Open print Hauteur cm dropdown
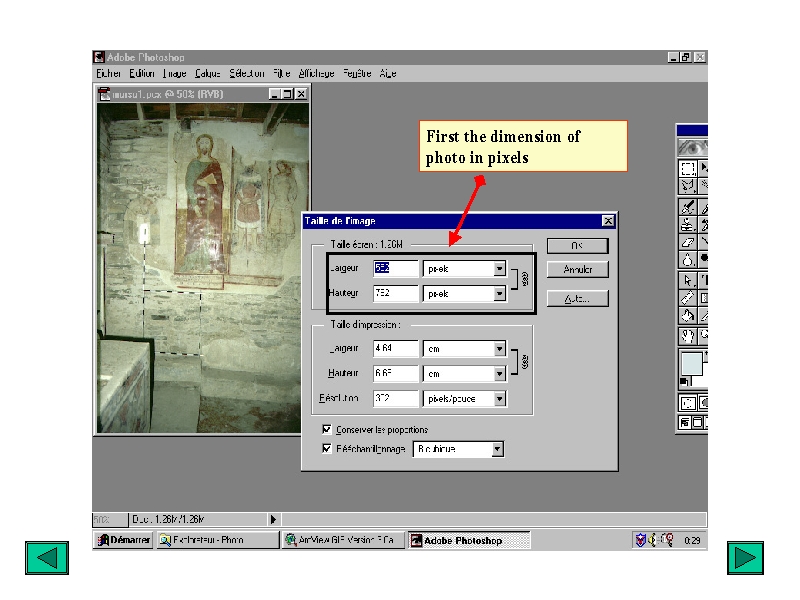The width and height of the screenshot is (800, 600). [499, 373]
